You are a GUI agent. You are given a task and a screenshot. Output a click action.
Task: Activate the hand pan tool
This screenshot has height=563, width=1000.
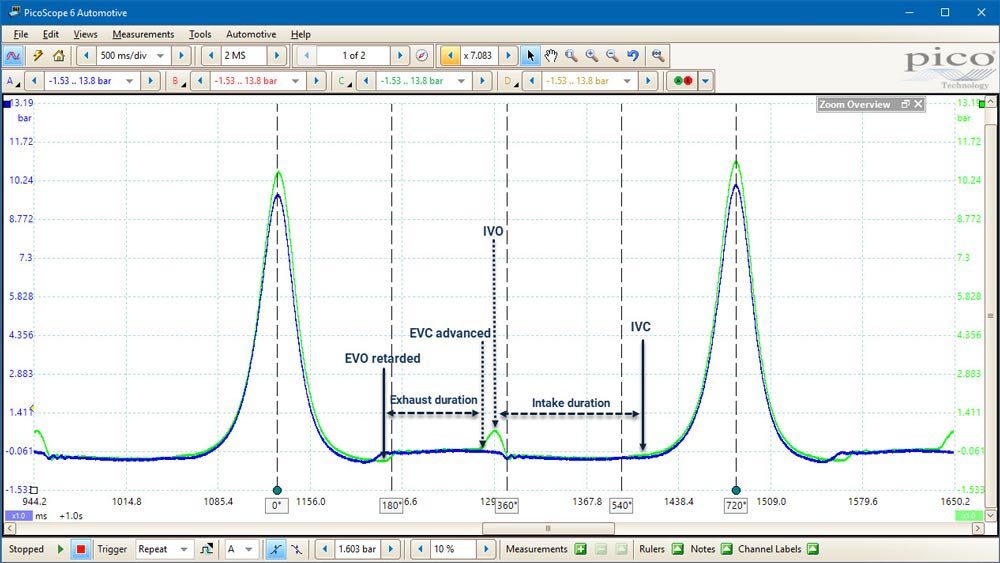click(551, 56)
